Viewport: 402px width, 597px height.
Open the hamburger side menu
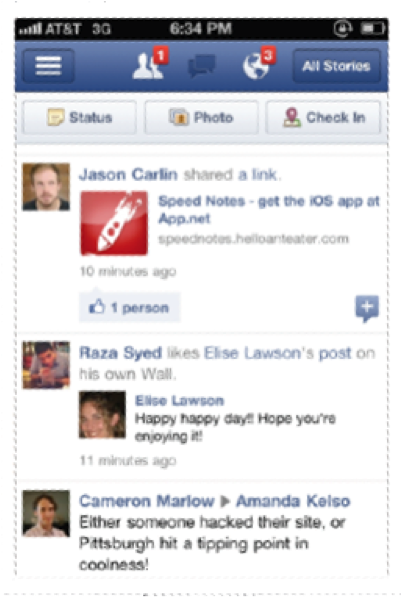pos(48,66)
